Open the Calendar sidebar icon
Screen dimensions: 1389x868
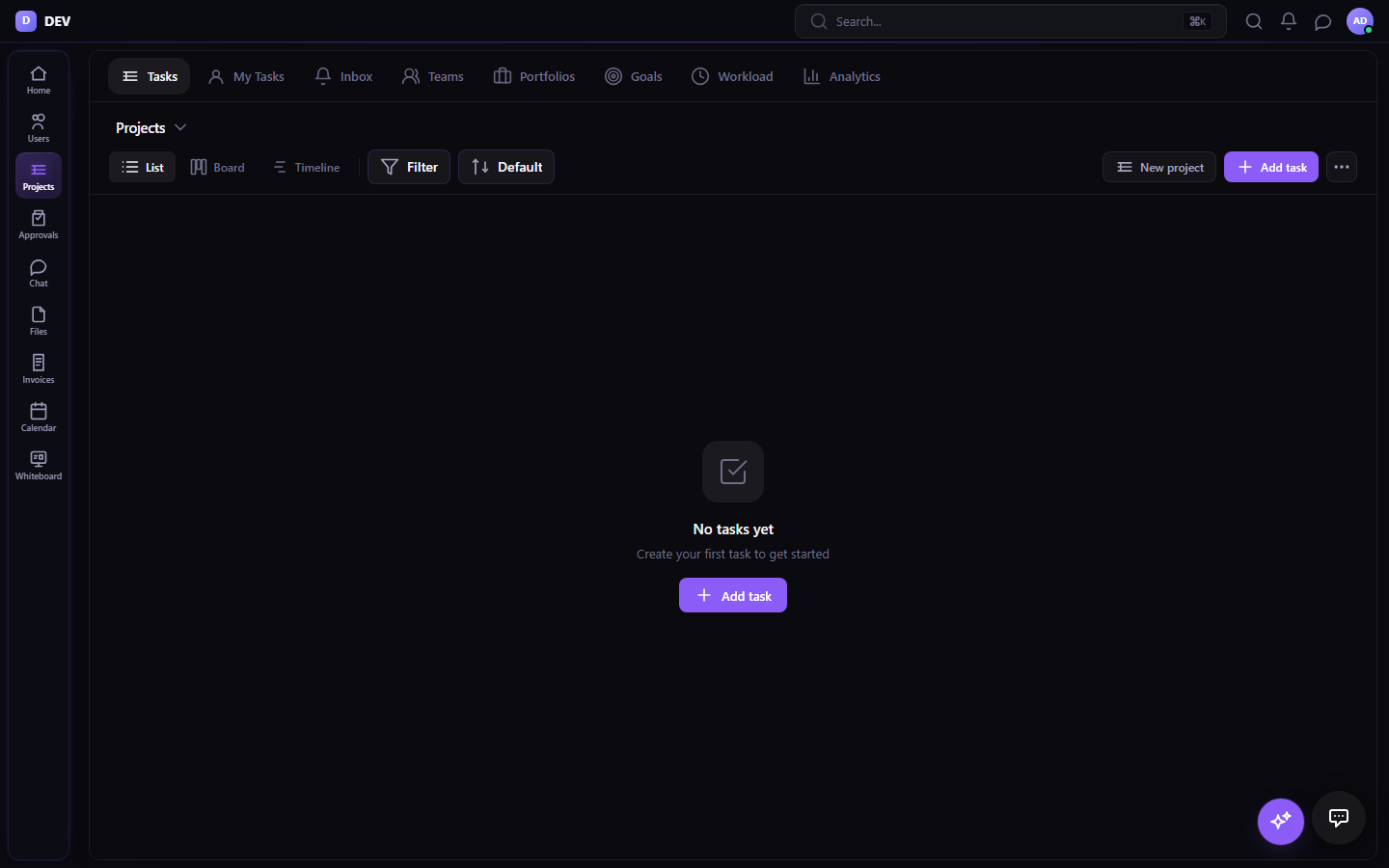click(x=39, y=418)
